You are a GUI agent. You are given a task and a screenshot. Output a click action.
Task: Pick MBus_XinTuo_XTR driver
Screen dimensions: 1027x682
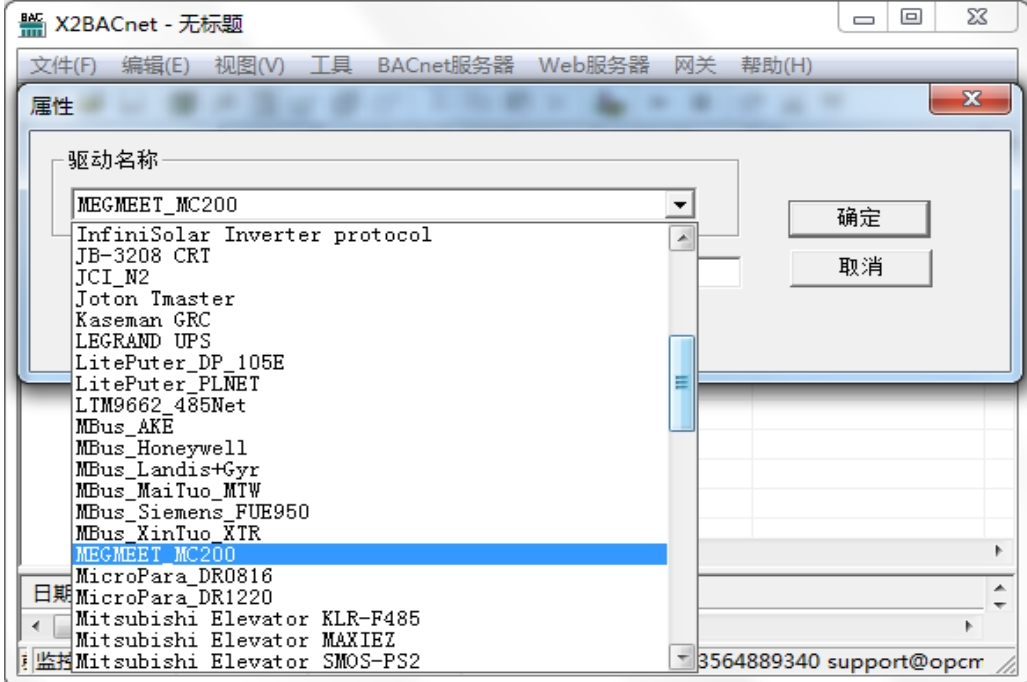pos(370,533)
